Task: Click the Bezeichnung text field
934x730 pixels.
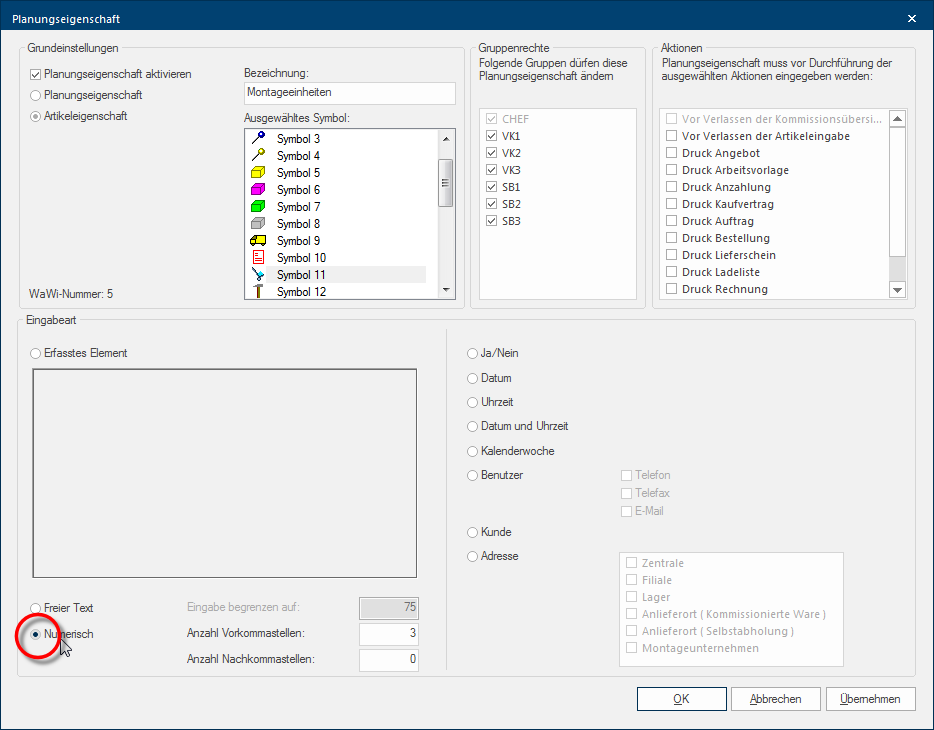Action: [349, 93]
